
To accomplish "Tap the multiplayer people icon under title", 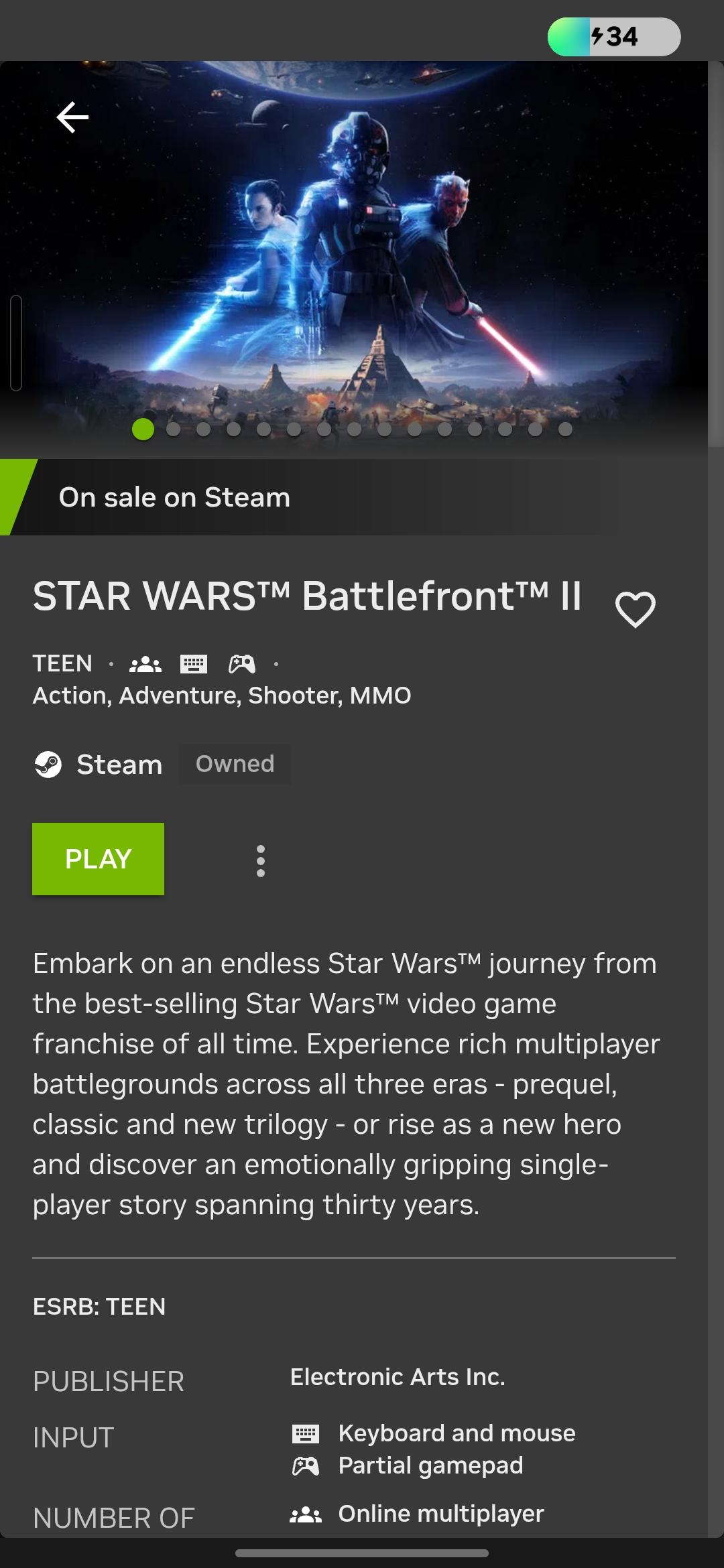I will click(145, 664).
